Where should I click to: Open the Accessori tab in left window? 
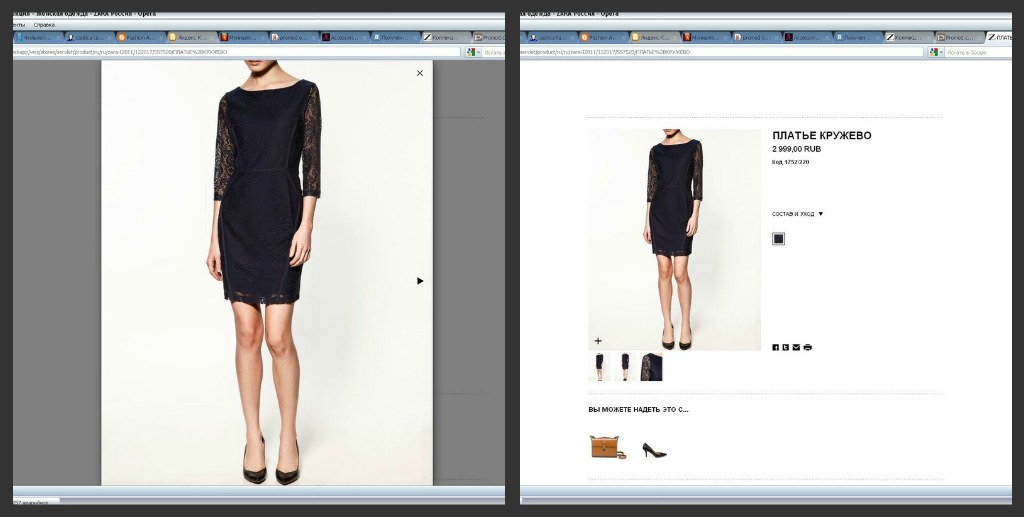coord(344,38)
